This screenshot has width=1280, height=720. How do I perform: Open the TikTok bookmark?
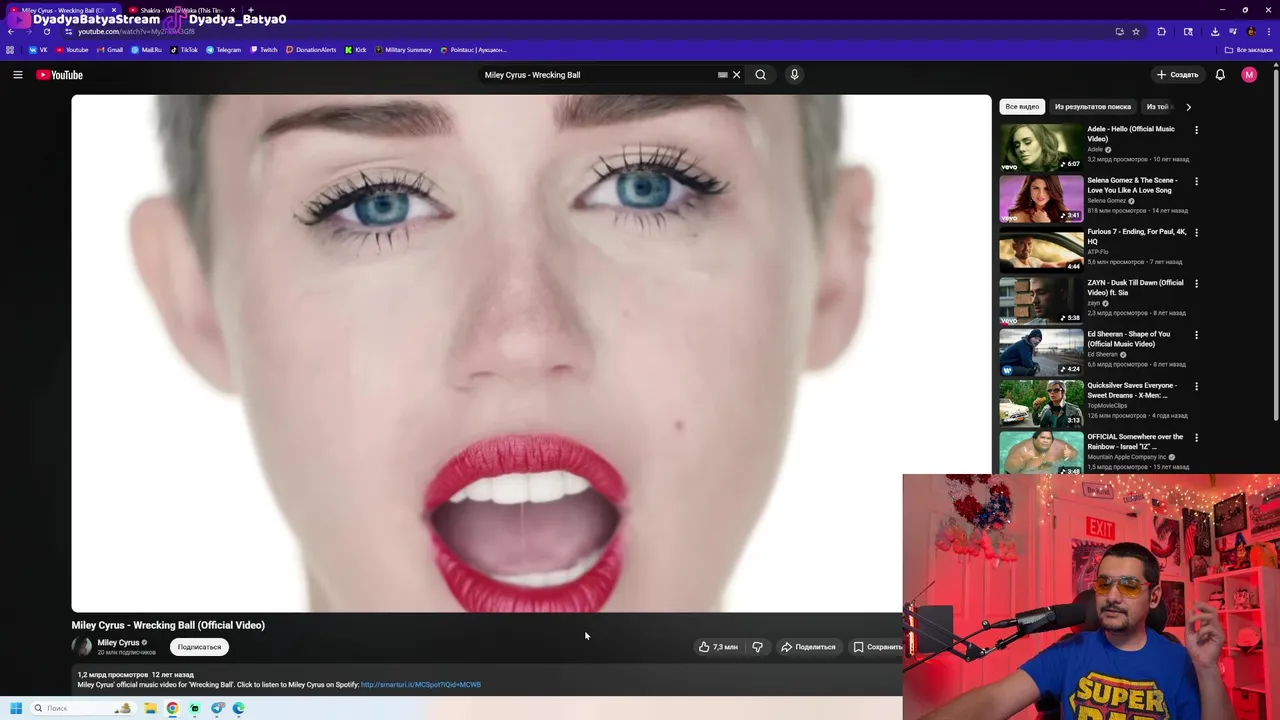click(184, 50)
